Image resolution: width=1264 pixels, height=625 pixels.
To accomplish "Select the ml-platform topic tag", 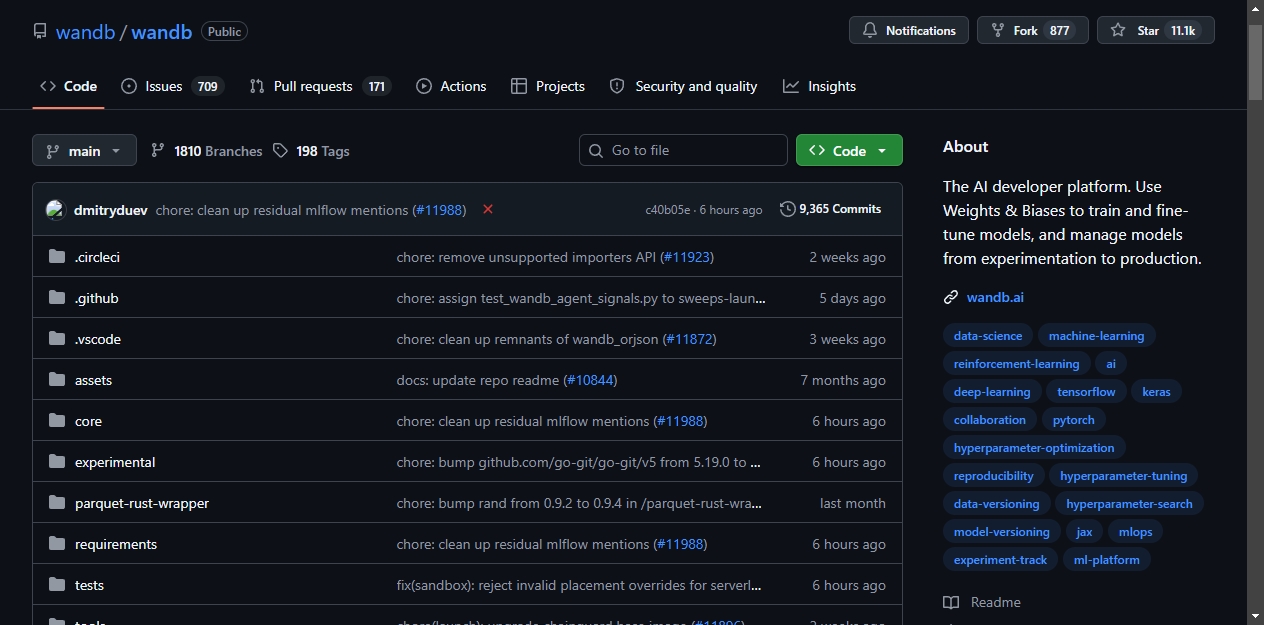I will 1107,560.
